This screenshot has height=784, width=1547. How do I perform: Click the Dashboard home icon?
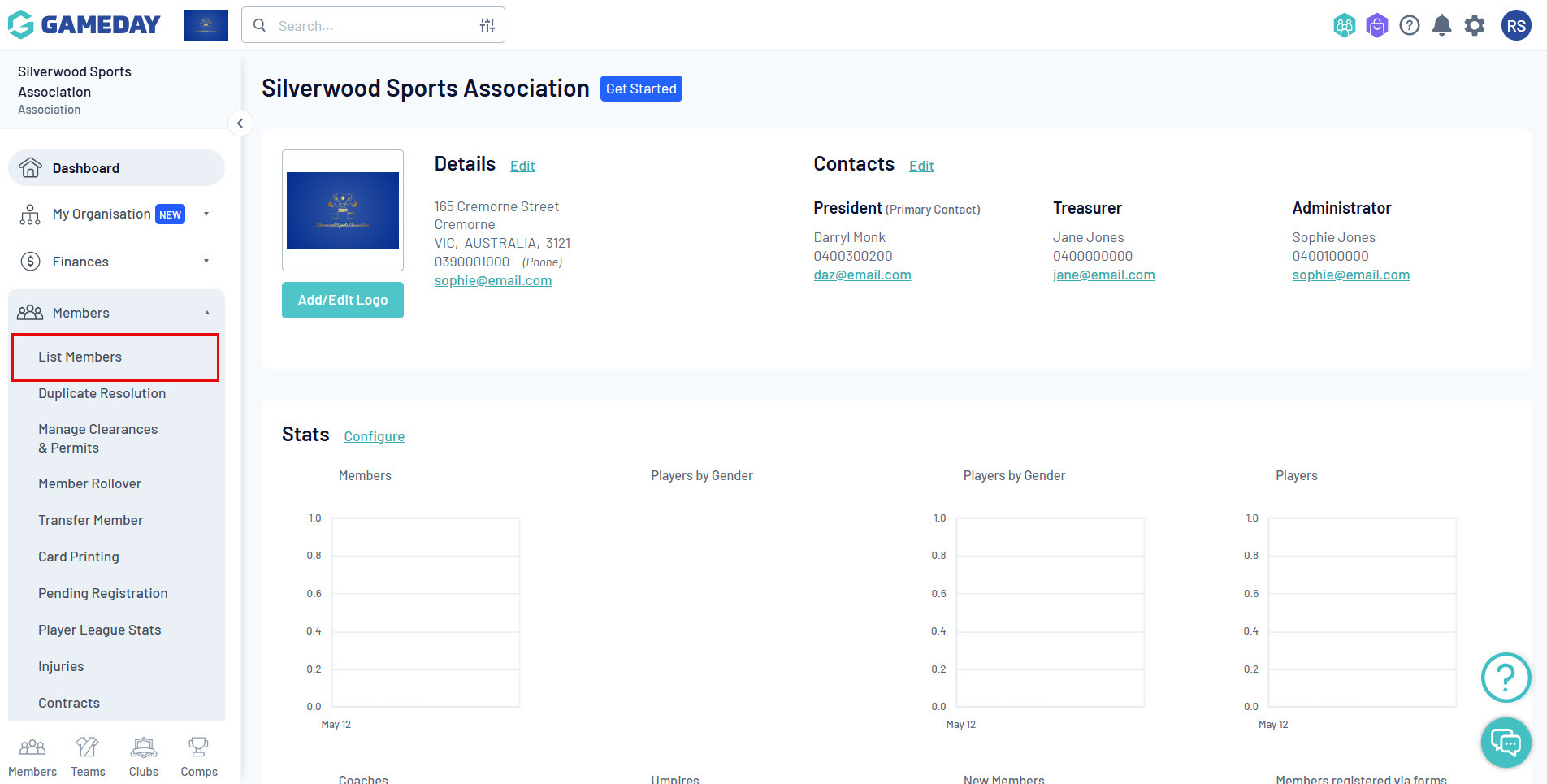coord(31,167)
